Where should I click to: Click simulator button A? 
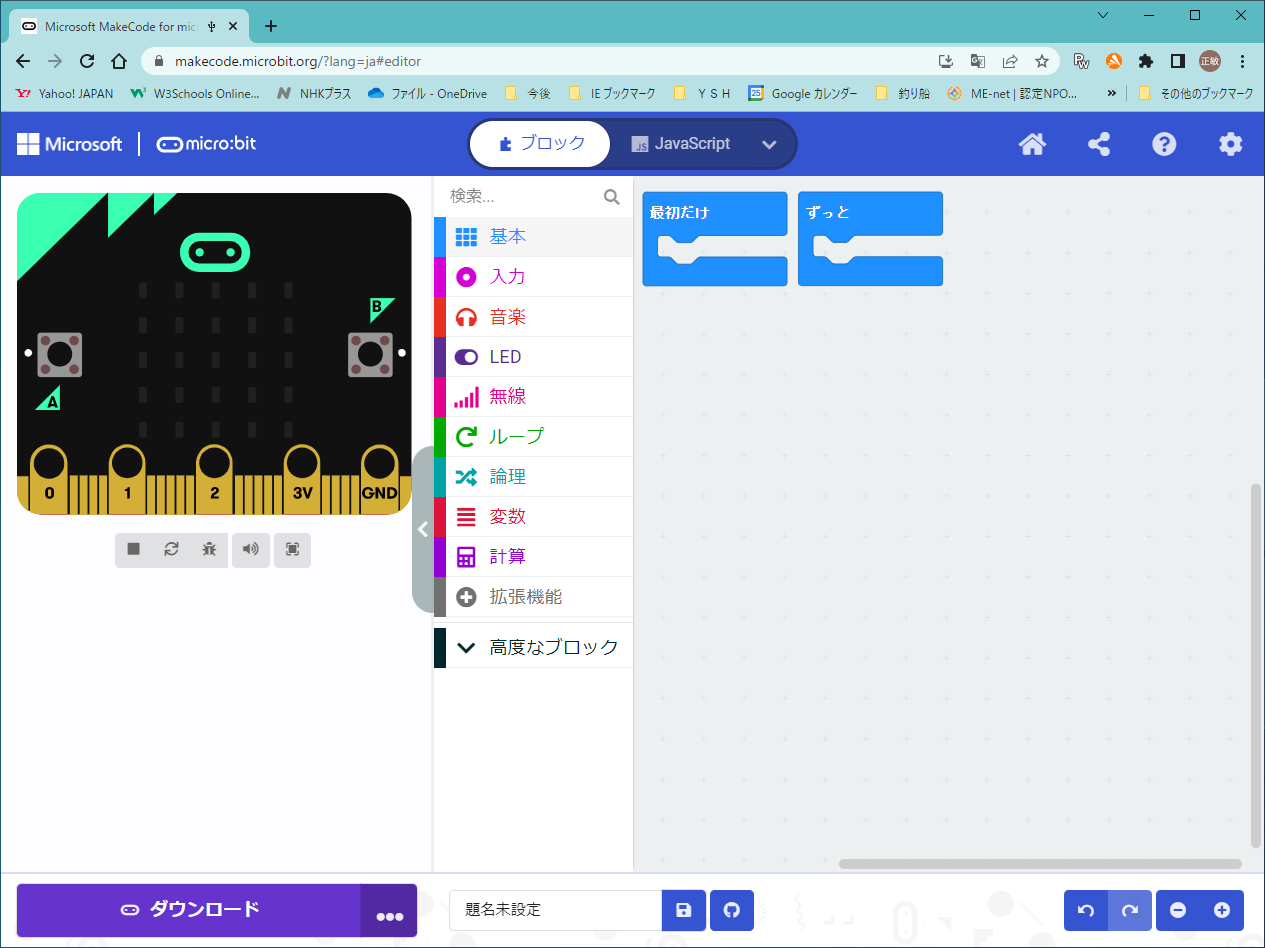(x=60, y=354)
